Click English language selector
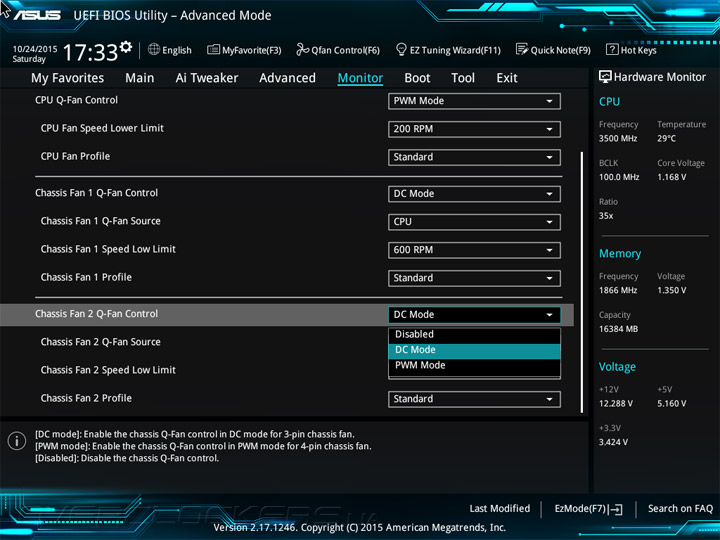Viewport: 720px width, 540px height. tap(177, 50)
